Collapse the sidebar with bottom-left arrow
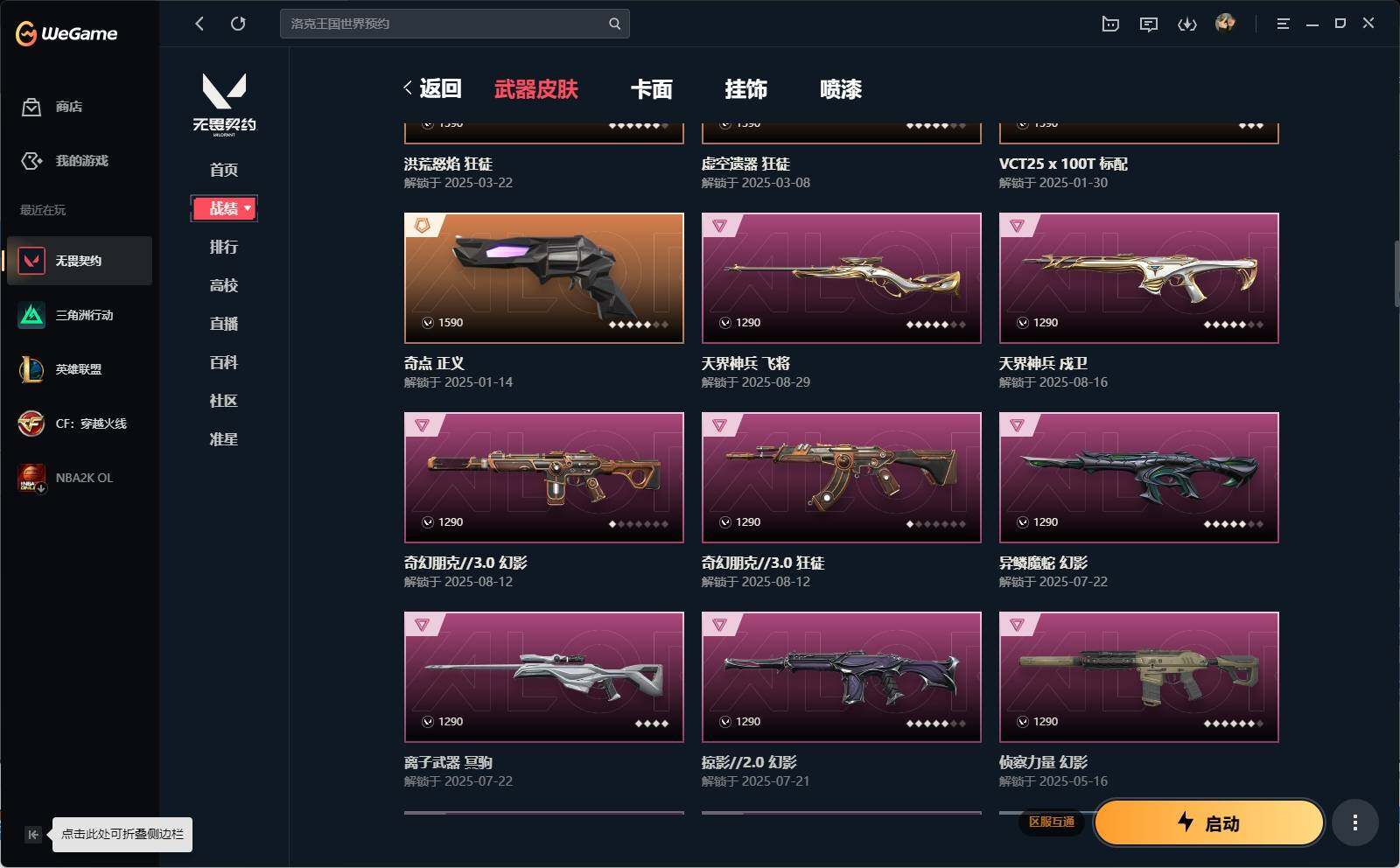Image resolution: width=1400 pixels, height=868 pixels. point(32,834)
